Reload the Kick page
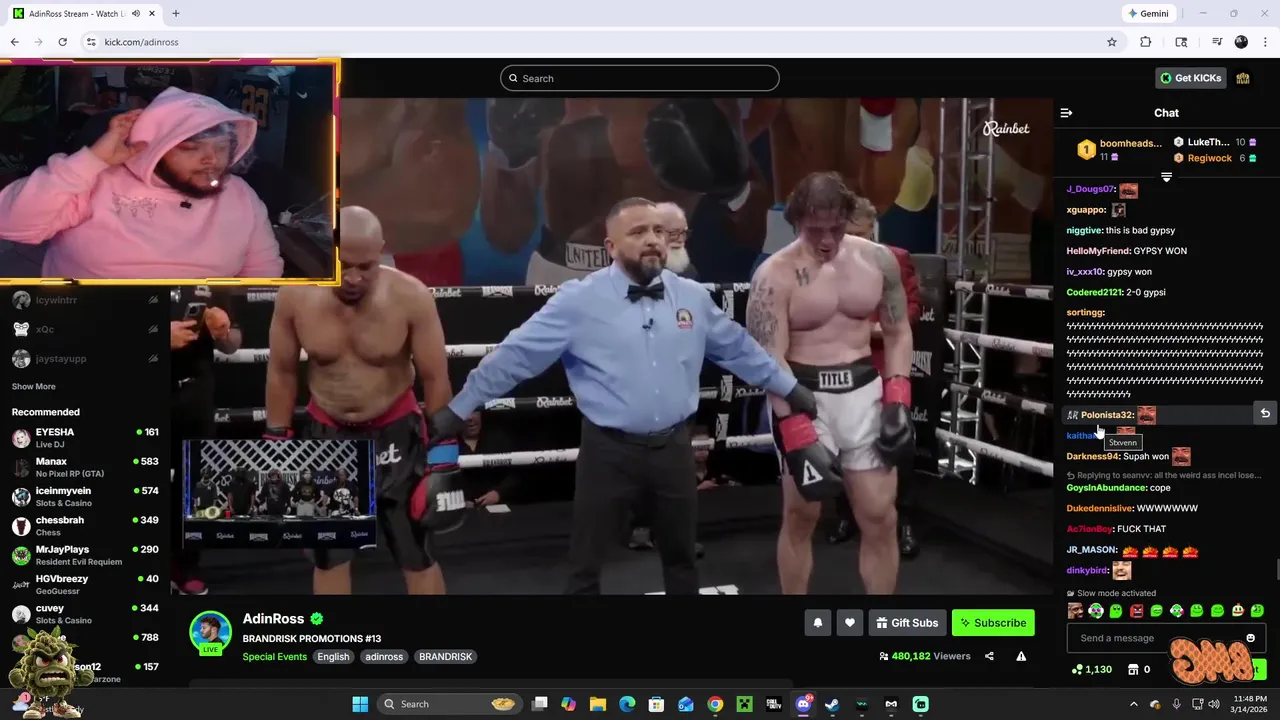 pyautogui.click(x=62, y=42)
